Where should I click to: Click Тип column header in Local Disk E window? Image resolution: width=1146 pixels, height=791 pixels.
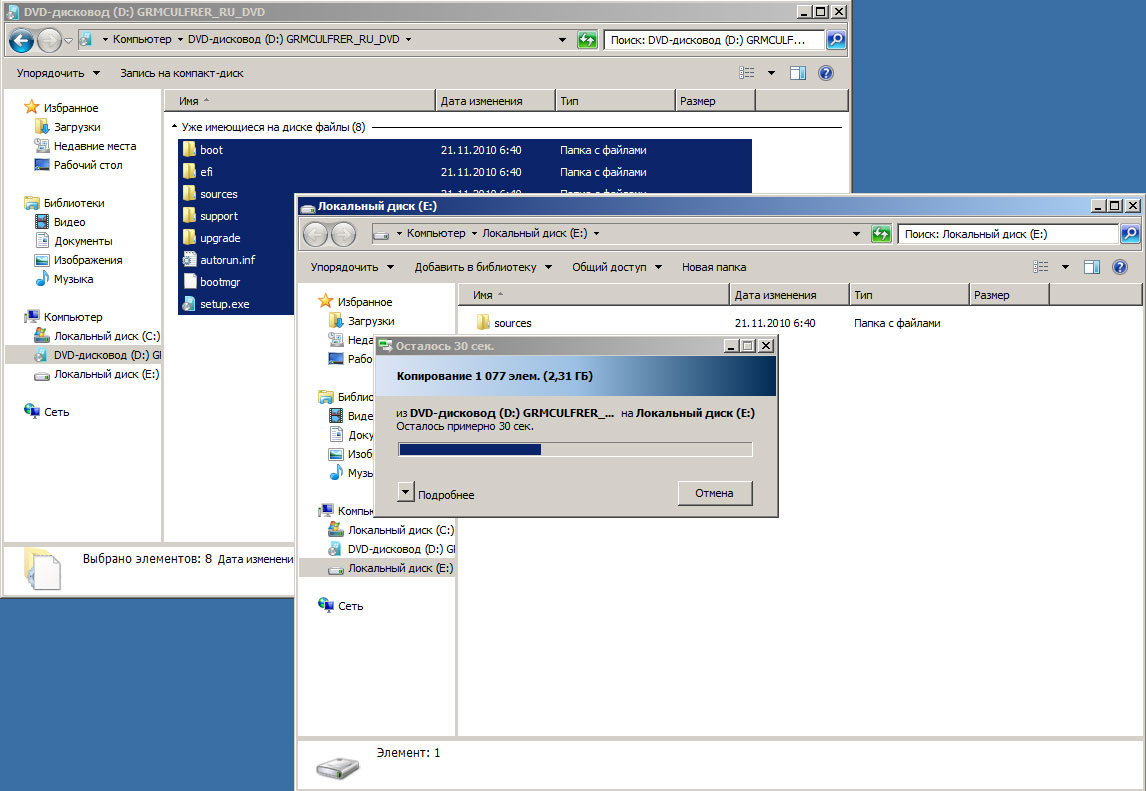[909, 295]
